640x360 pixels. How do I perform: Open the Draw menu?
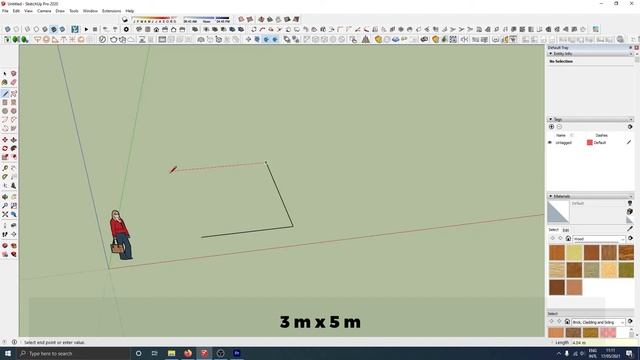point(60,11)
